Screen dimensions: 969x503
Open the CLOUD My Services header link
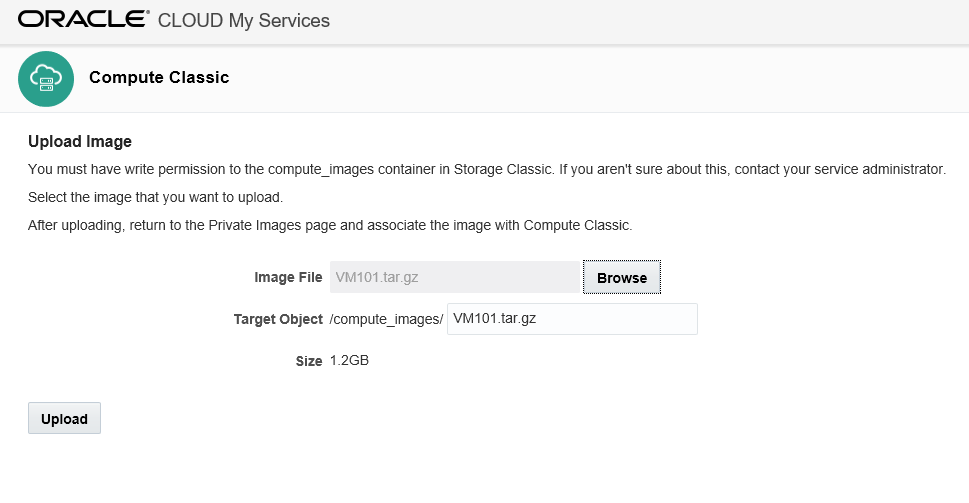[x=243, y=20]
